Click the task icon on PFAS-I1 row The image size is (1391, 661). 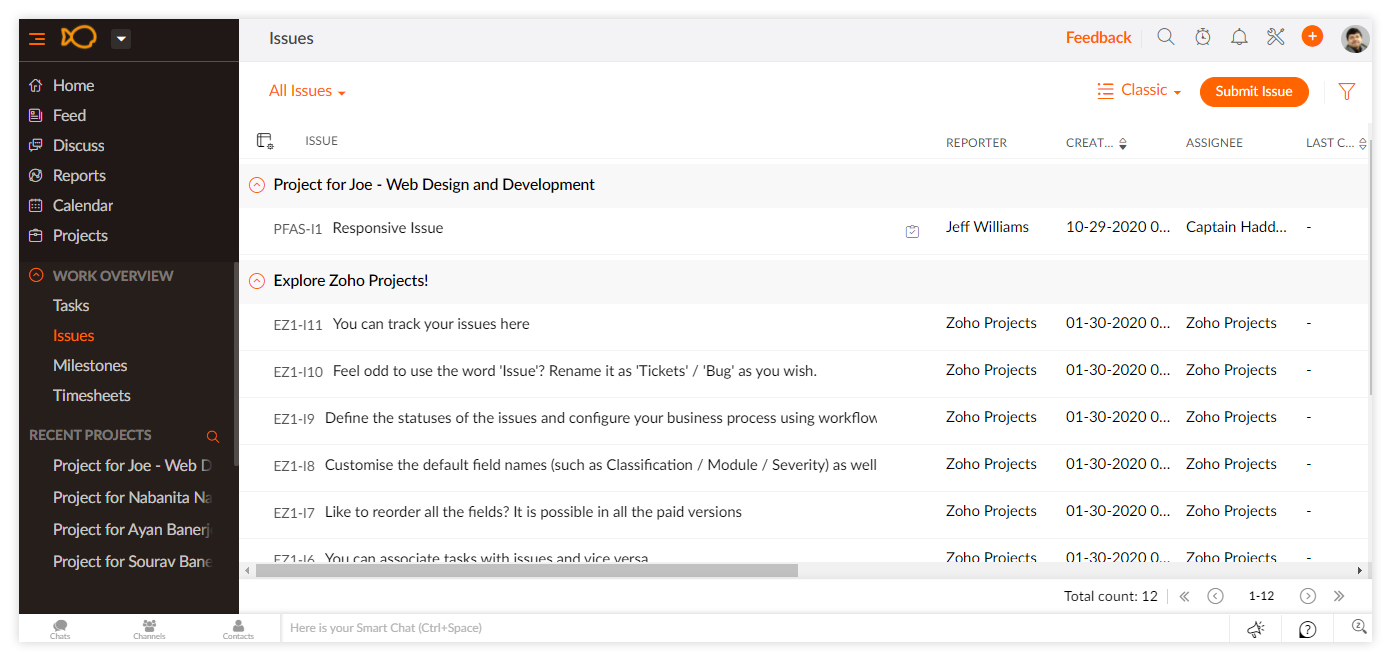(x=912, y=231)
